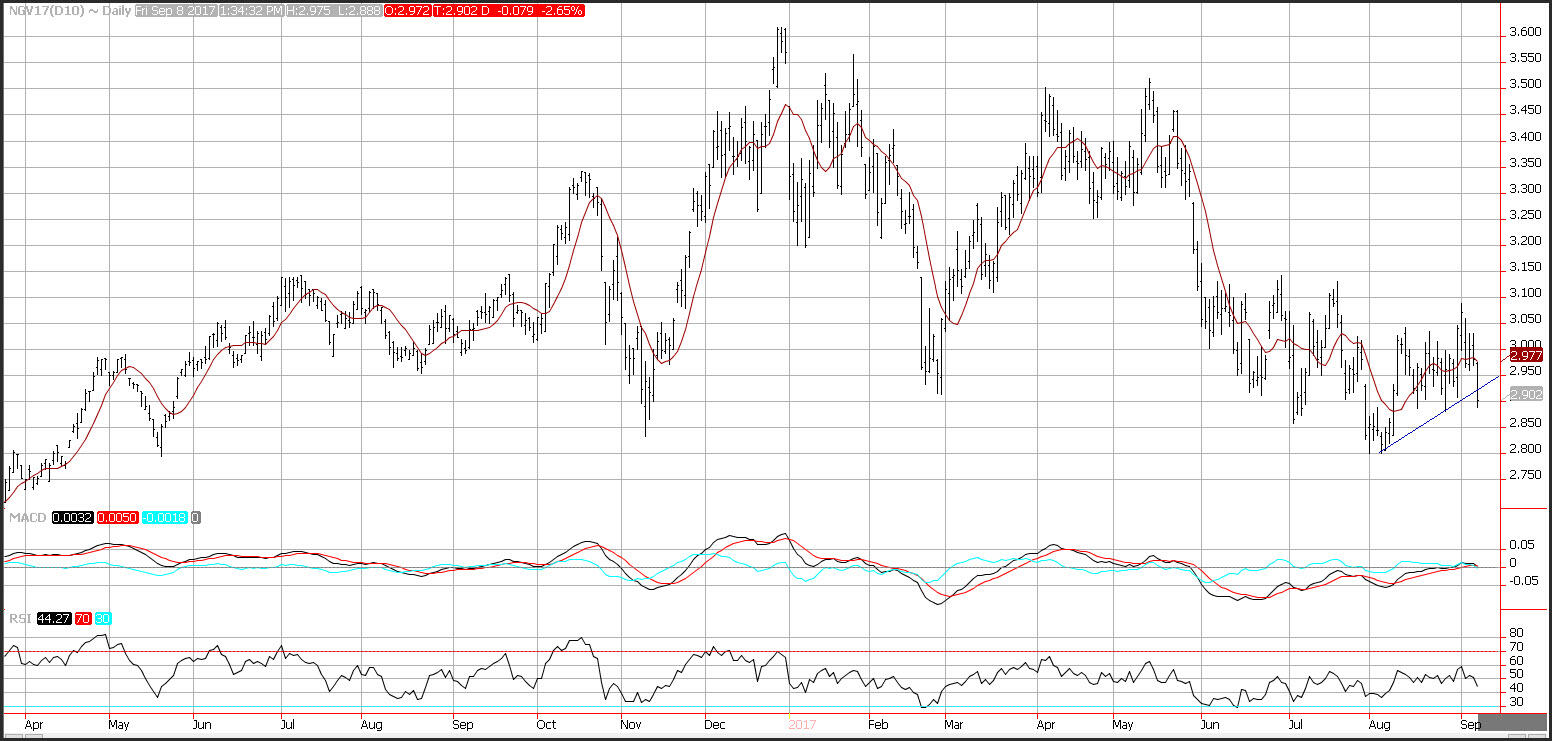Open the RSI indicator label
Screen dimensions: 1552x741
point(18,619)
